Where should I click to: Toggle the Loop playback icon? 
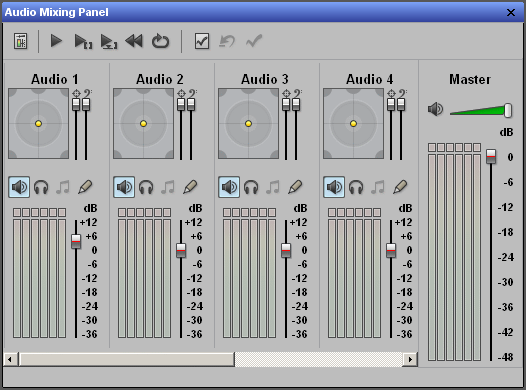click(160, 41)
